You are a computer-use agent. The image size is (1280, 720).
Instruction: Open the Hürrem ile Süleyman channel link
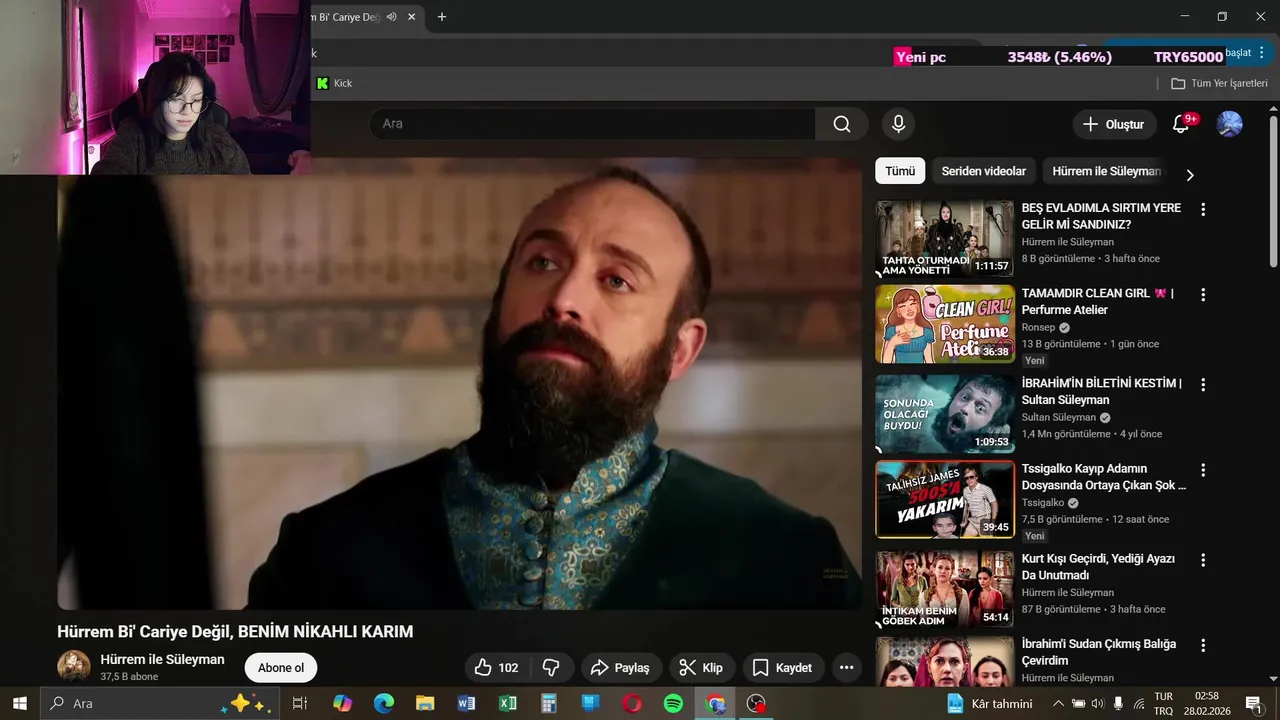[162, 660]
